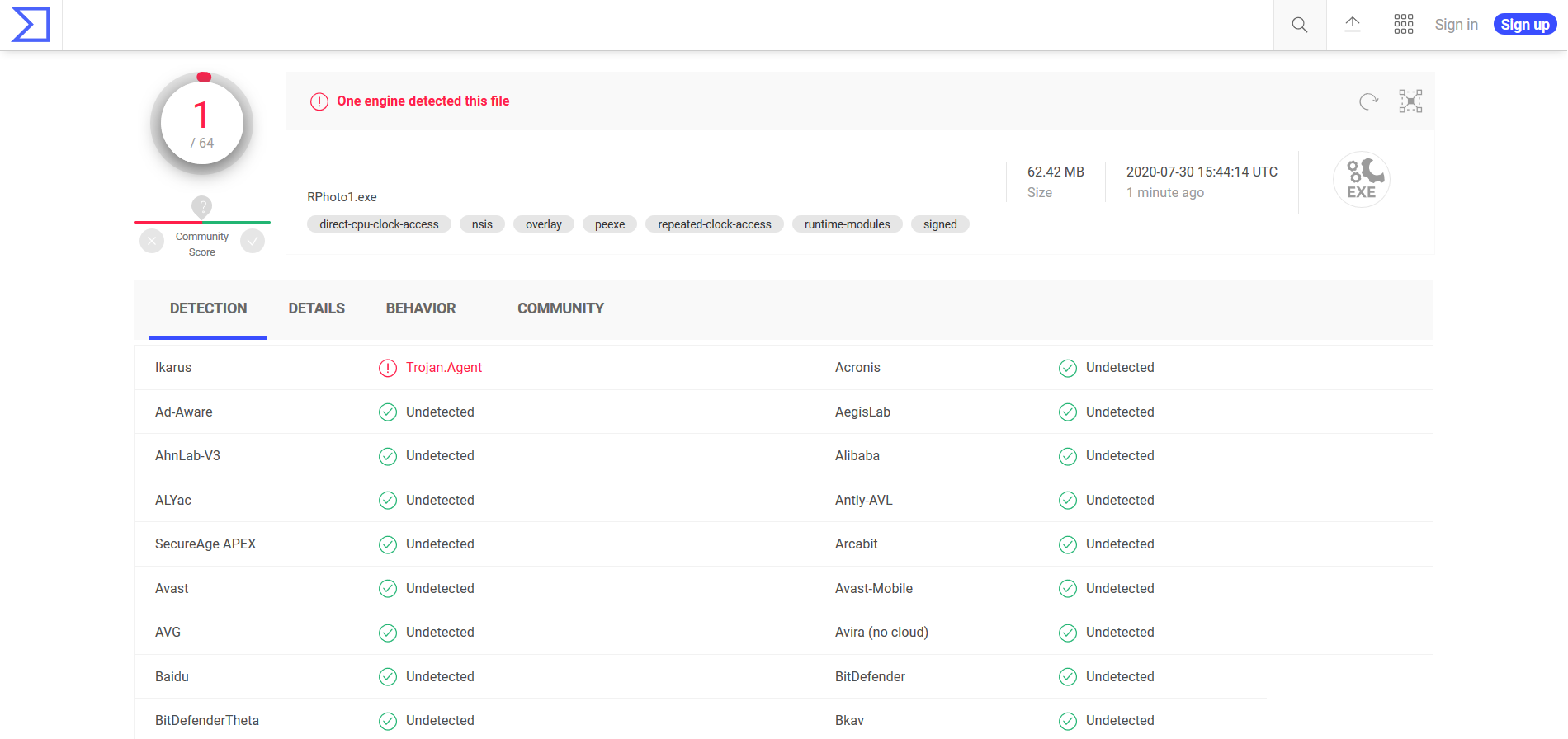
Task: Click the signed tag
Action: (940, 224)
